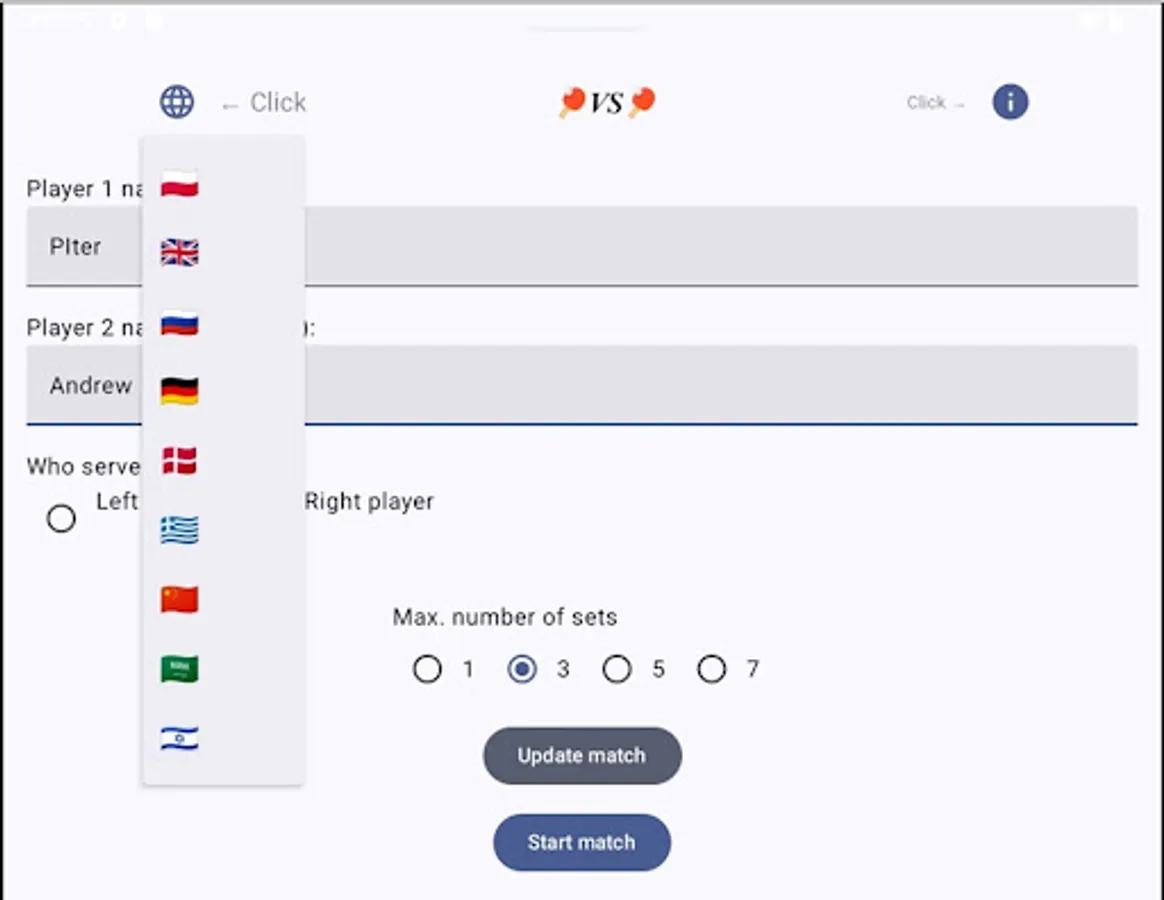1164x900 pixels.
Task: Choose the Saudi Arabian flag
Action: coord(178,668)
